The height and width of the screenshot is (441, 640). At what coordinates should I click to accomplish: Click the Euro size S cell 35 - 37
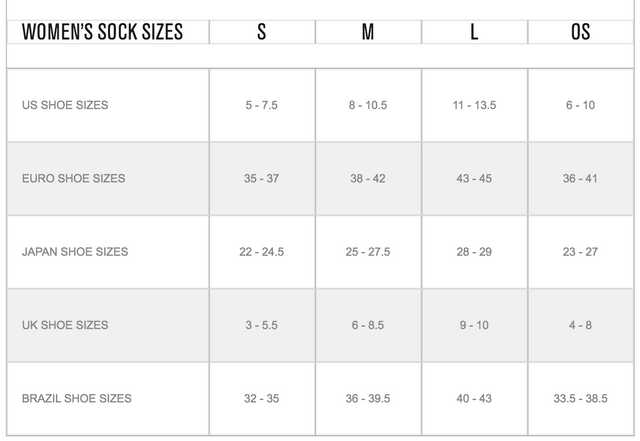(x=262, y=179)
